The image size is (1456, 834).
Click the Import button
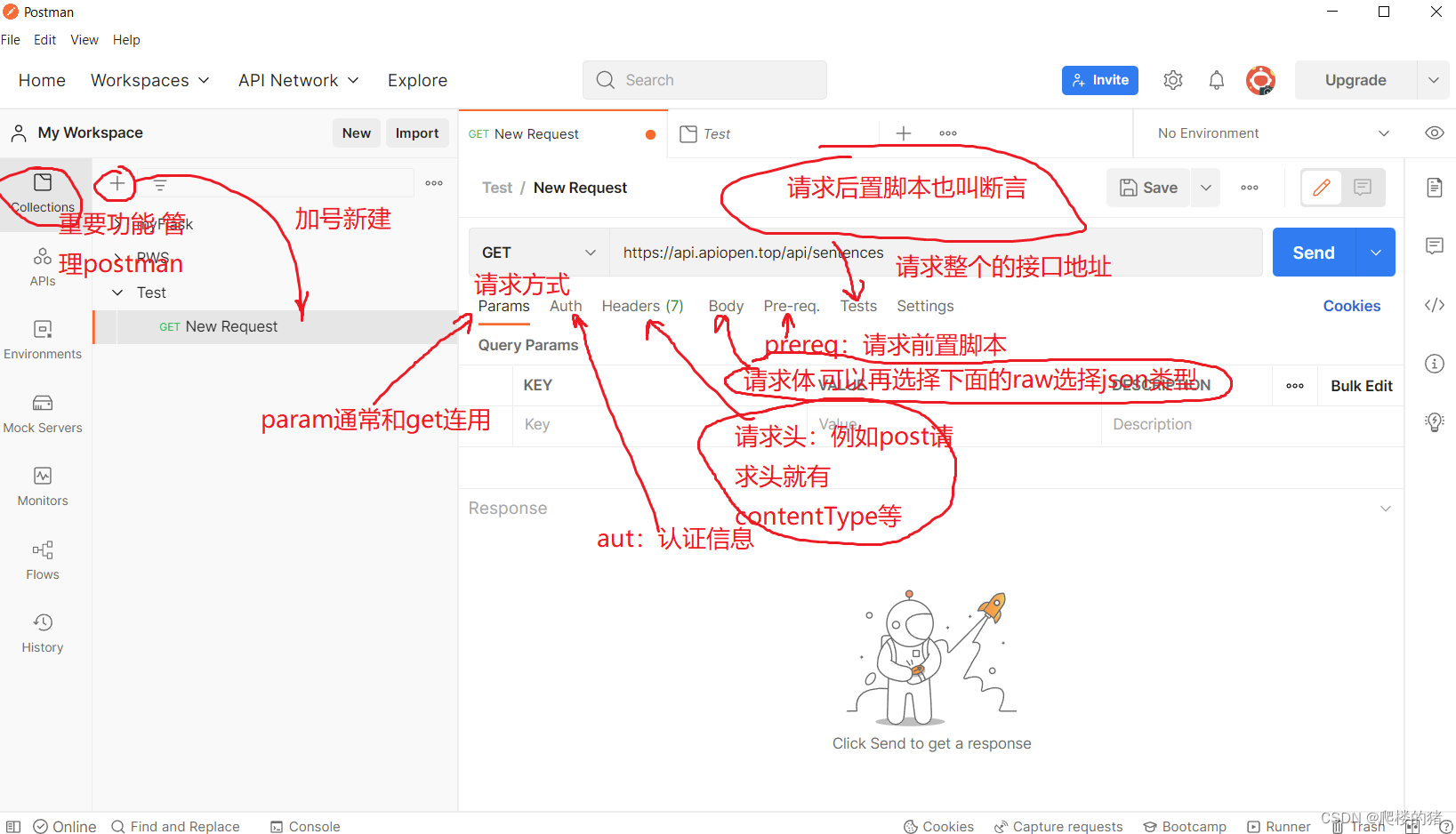[417, 132]
